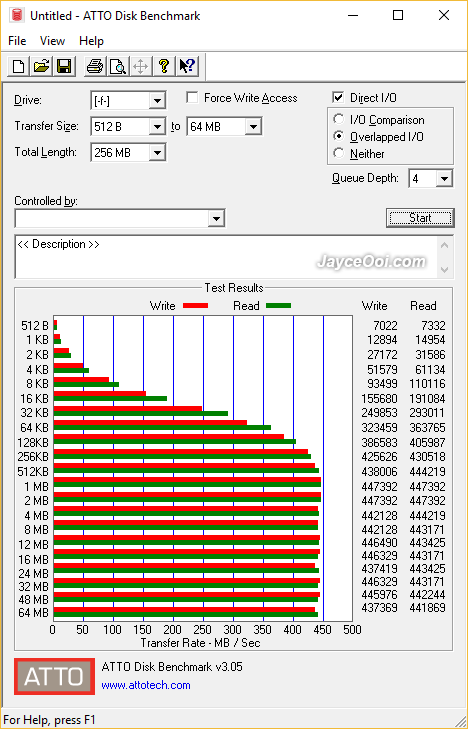
Task: Expand the Queue Depth dropdown
Action: click(444, 179)
